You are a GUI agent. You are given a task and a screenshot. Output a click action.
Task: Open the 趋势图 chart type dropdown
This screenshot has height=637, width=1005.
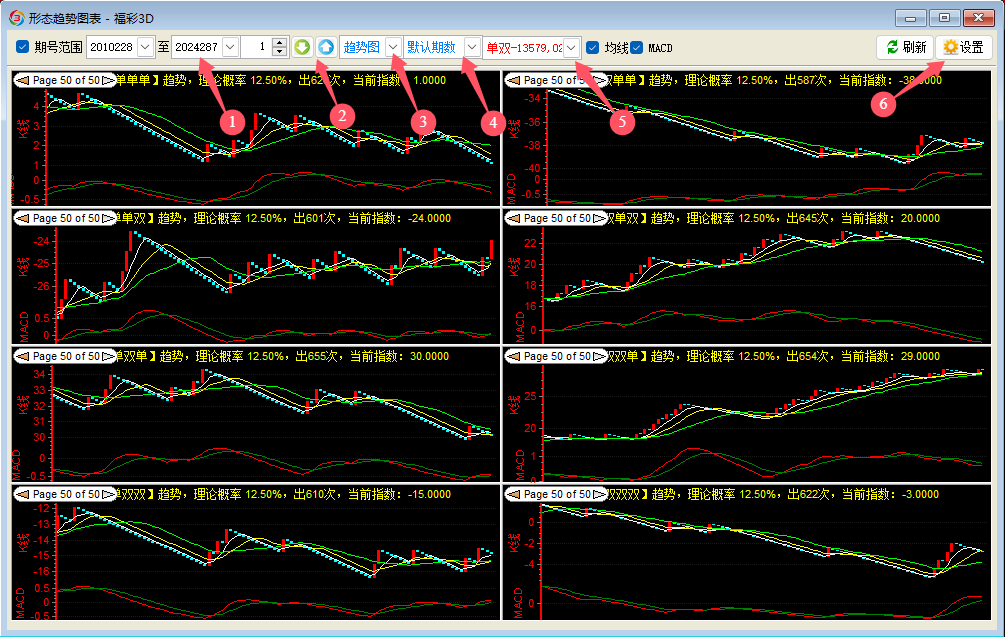(393, 47)
